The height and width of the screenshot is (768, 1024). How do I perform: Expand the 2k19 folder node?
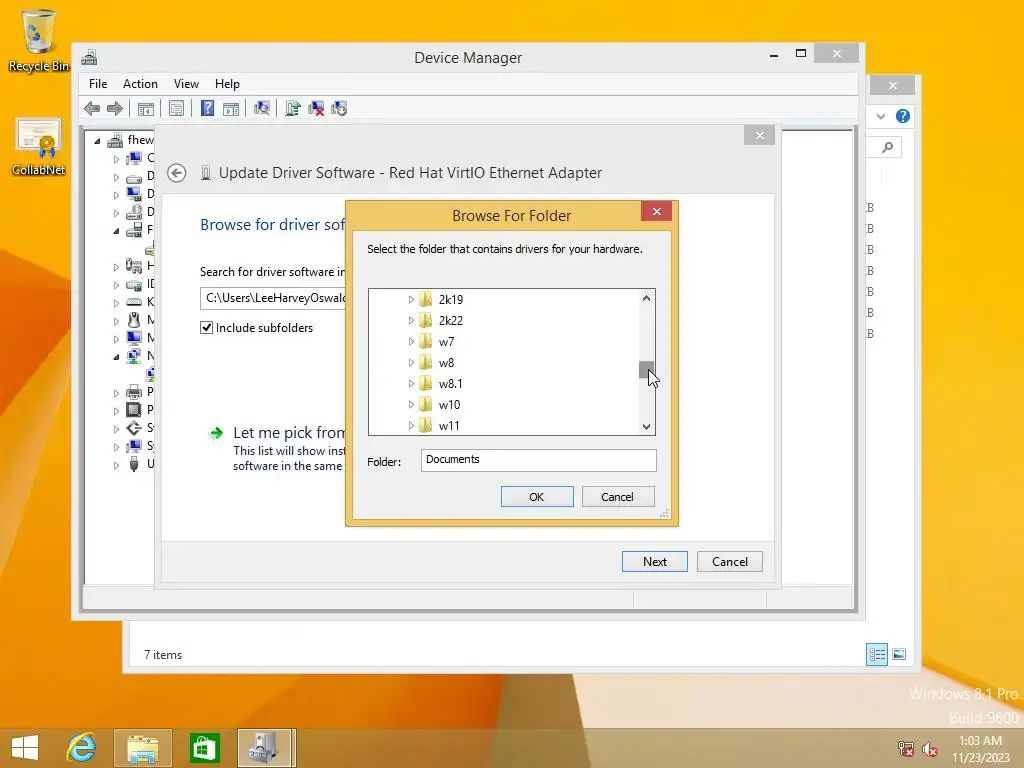coord(411,299)
